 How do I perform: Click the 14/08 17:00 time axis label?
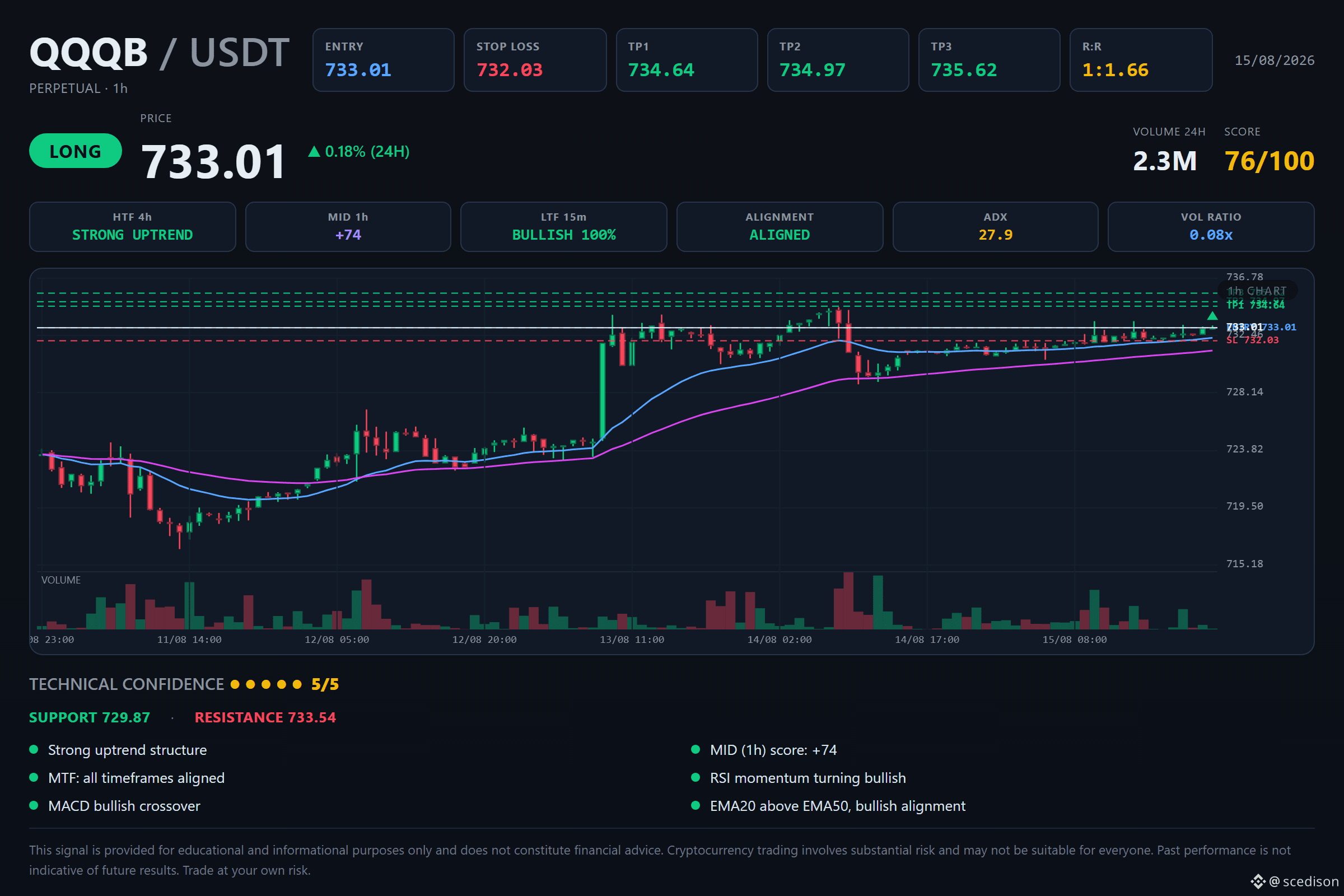[x=927, y=640]
